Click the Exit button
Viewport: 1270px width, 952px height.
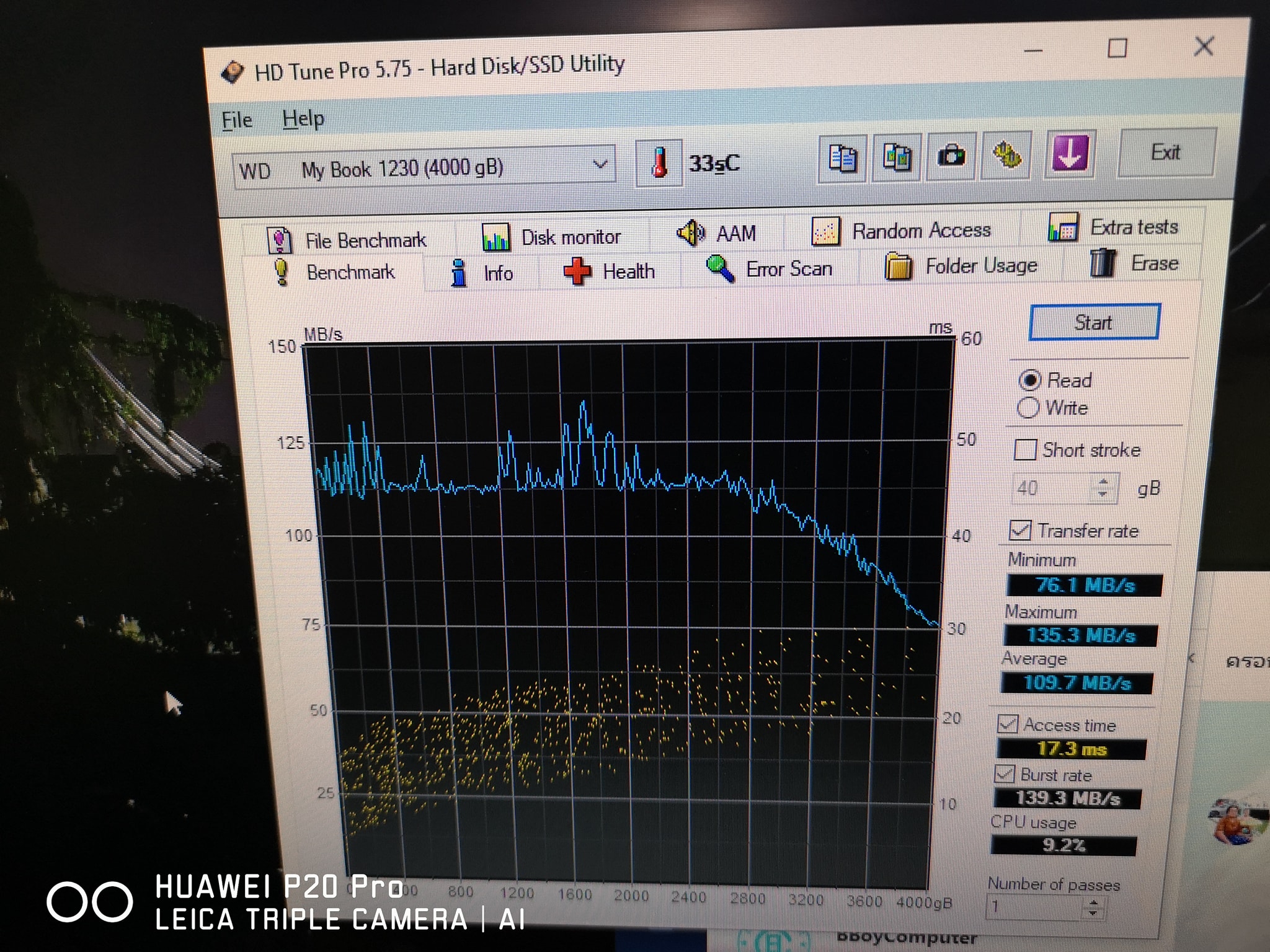[1165, 152]
